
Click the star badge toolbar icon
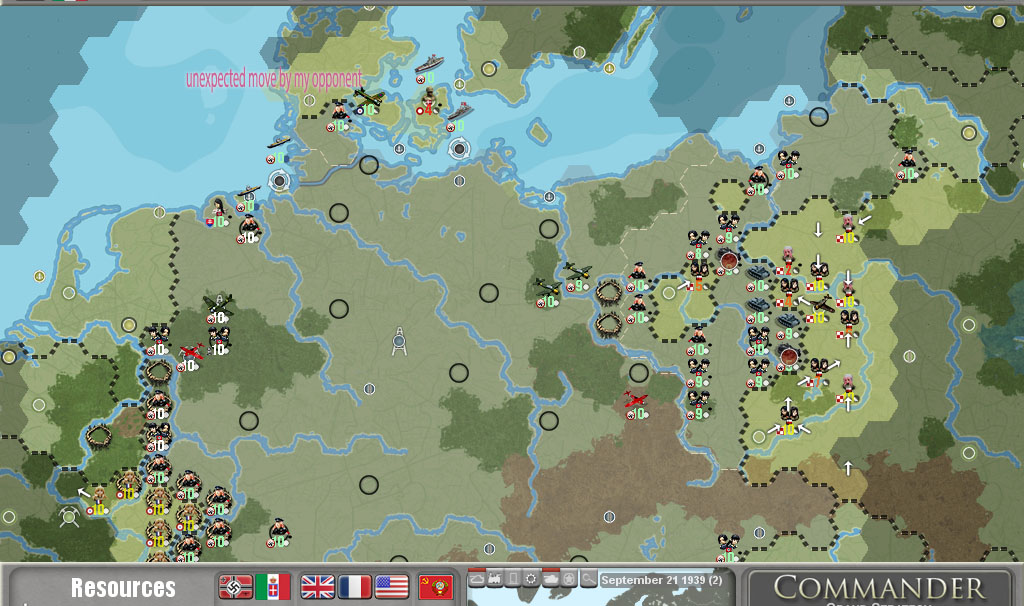click(569, 579)
